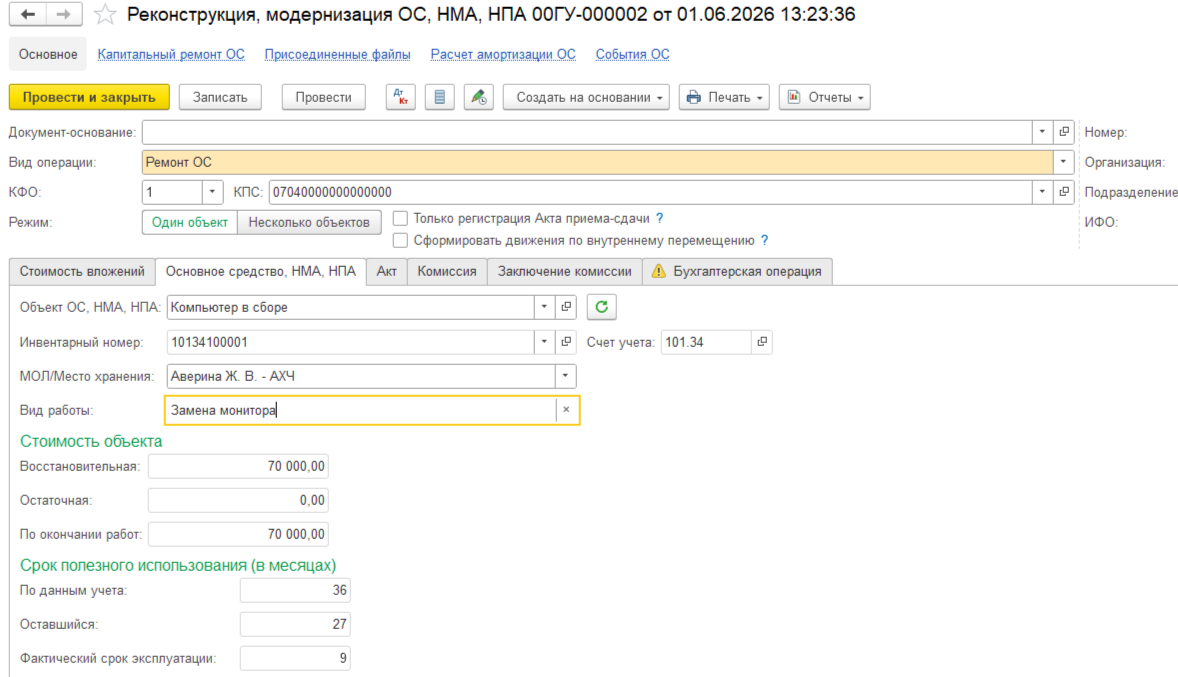Screen dimensions: 1178x677
Task: Expand the Инвентарный номер dropdown
Action: point(545,342)
